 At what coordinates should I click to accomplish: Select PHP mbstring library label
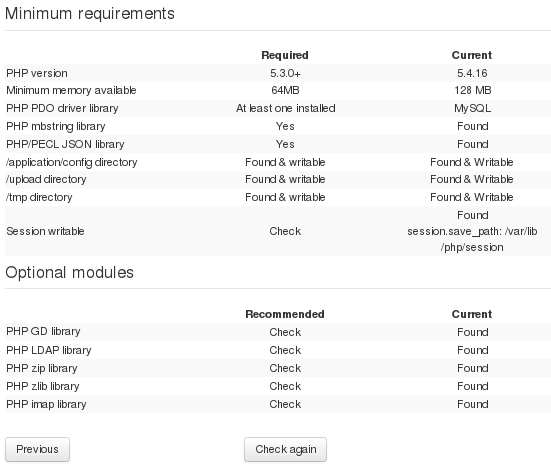click(x=56, y=126)
